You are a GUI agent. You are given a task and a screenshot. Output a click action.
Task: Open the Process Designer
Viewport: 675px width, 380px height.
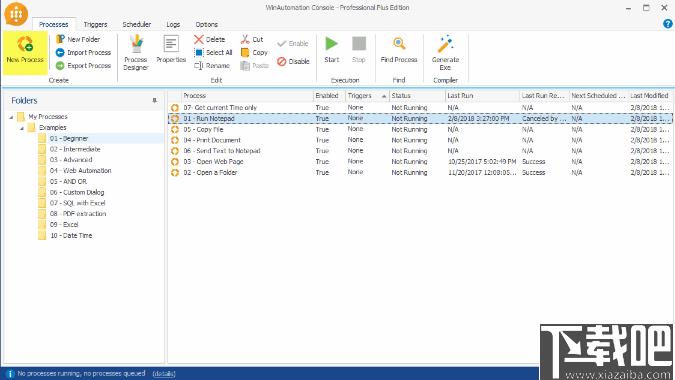[136, 53]
